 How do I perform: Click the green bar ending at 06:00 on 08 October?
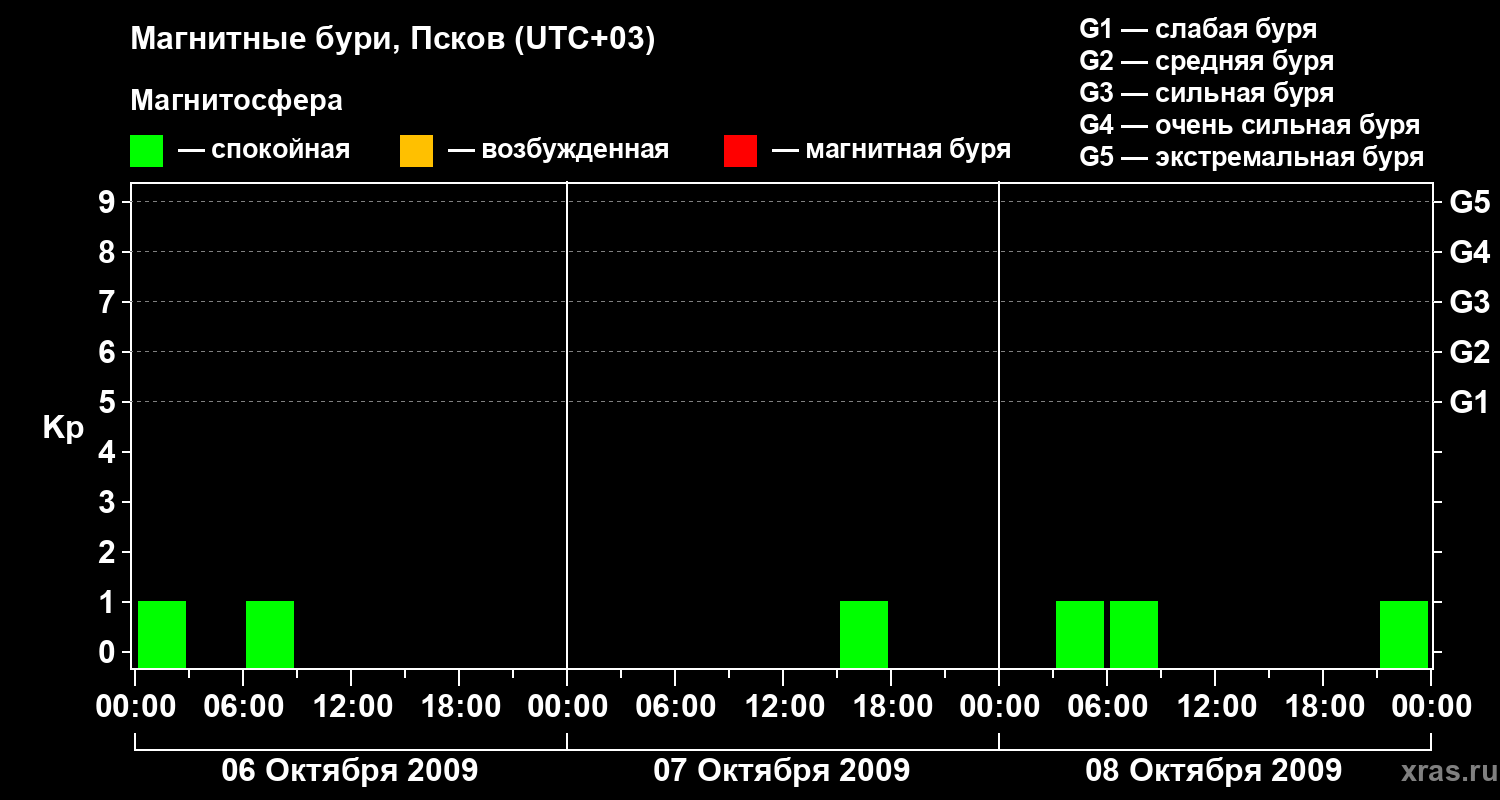point(1080,634)
